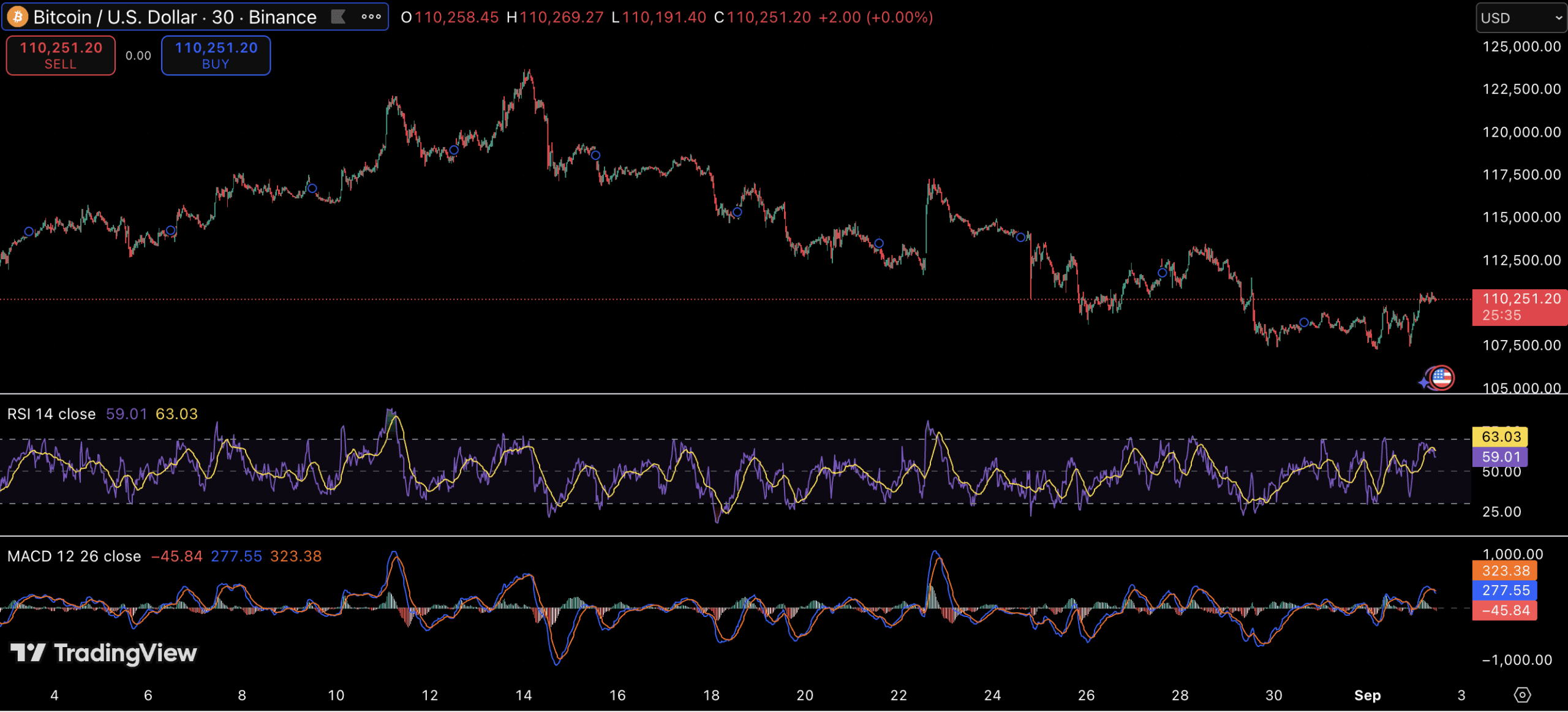Open the Bitcoin / U.S. Dollar symbol selector

point(175,17)
